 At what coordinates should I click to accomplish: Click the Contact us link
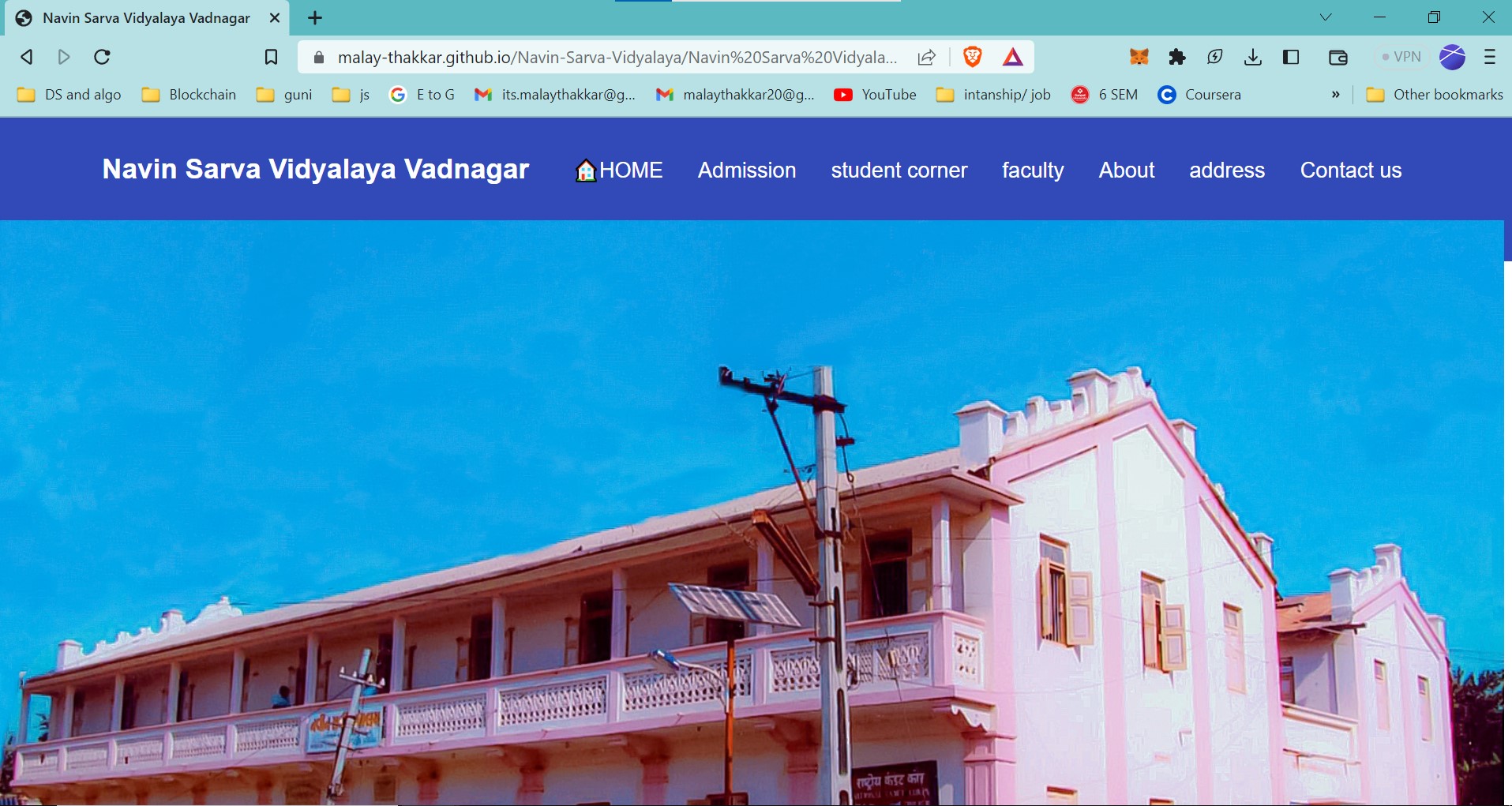point(1350,171)
